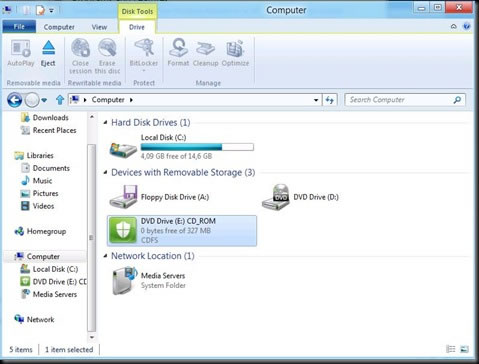Select Homegroup in navigation pane
This screenshot has width=479, height=364.
coord(40,231)
